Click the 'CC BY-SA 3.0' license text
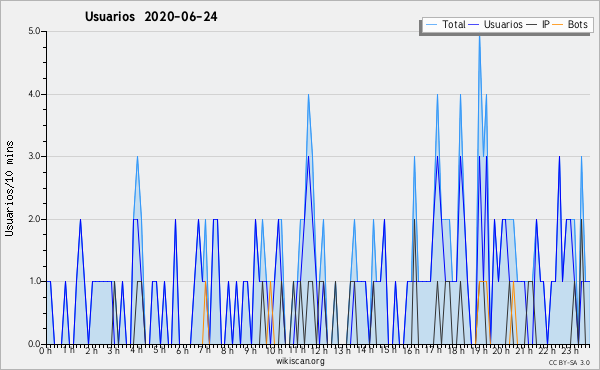The image size is (600, 370). click(569, 362)
